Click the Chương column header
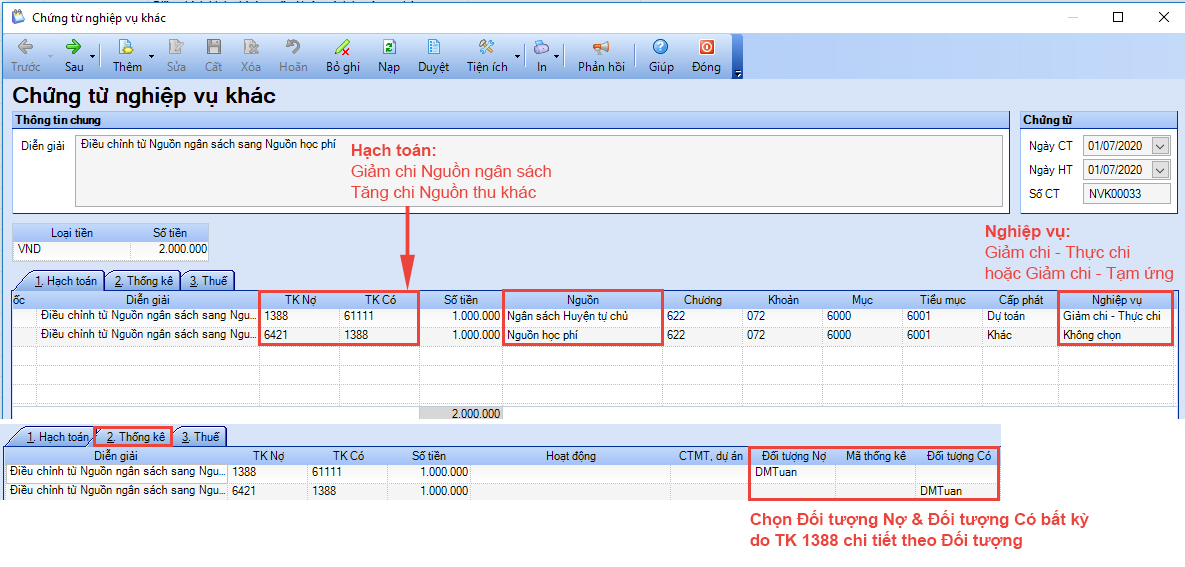This screenshot has height=567, width=1185. click(703, 300)
